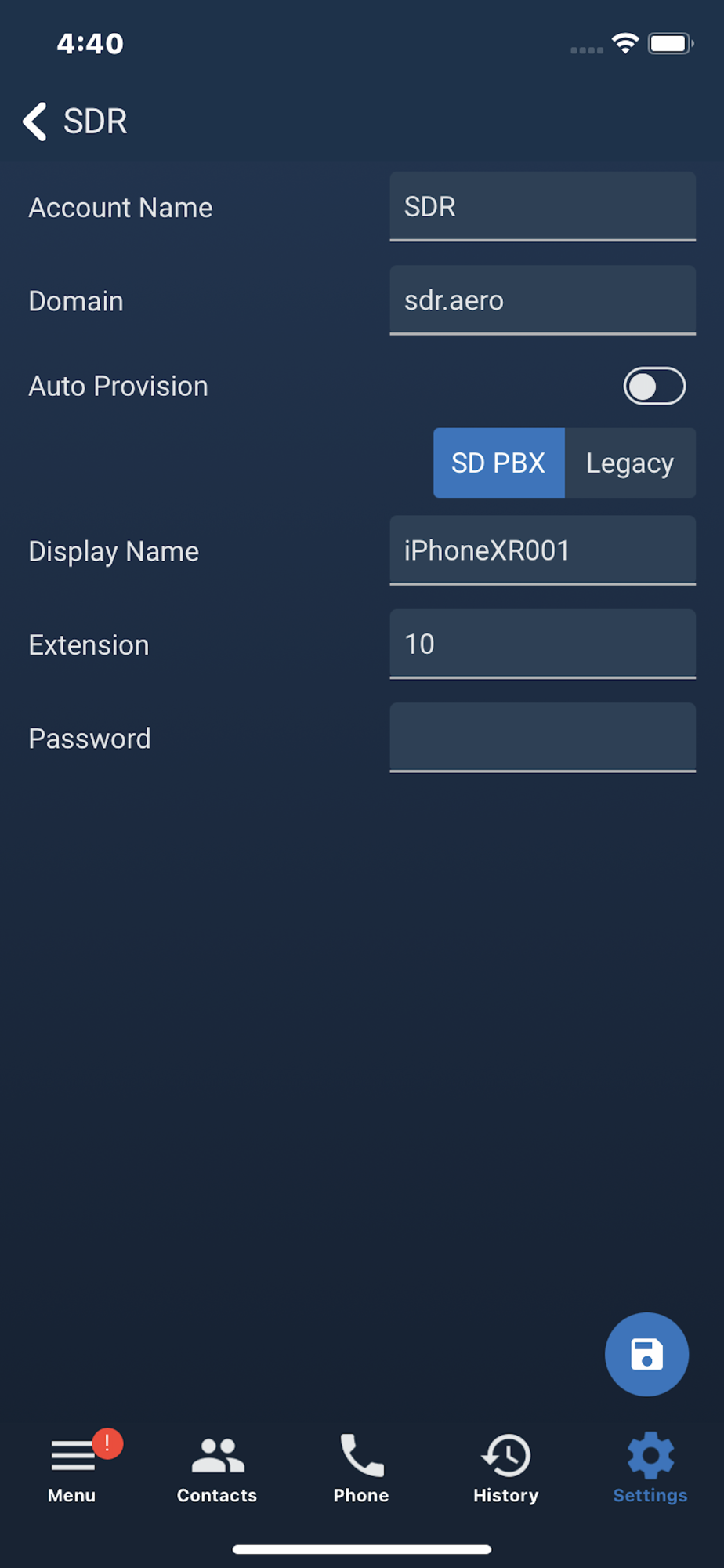Enable the Auto Provision switch
This screenshot has height=1568, width=724.
(x=654, y=387)
